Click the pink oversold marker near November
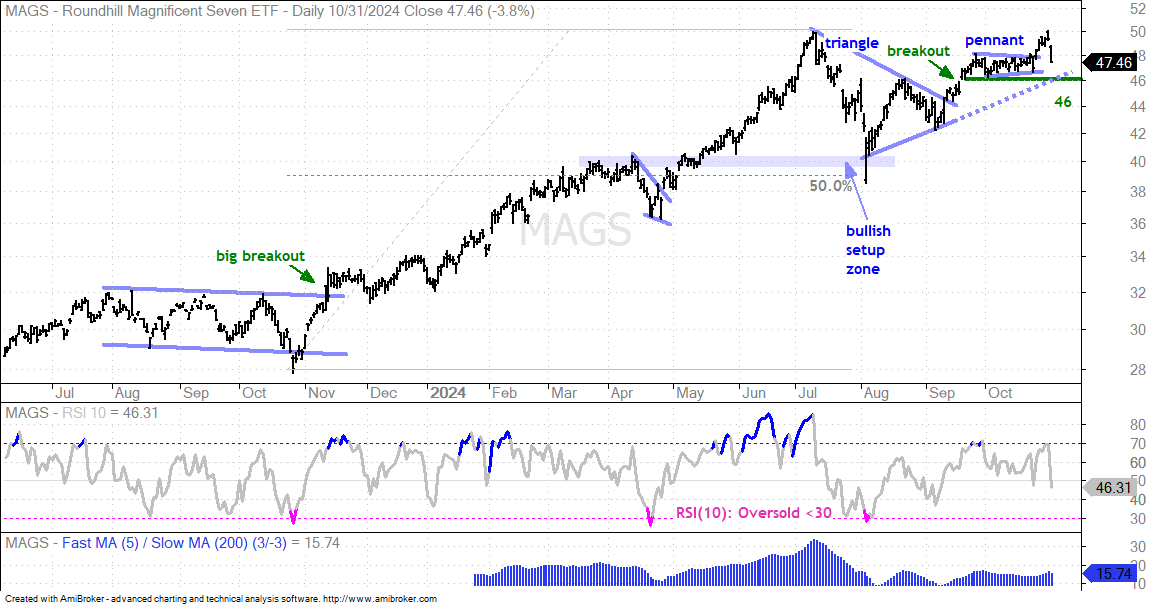Viewport: 1150px width, 604px height. (293, 517)
